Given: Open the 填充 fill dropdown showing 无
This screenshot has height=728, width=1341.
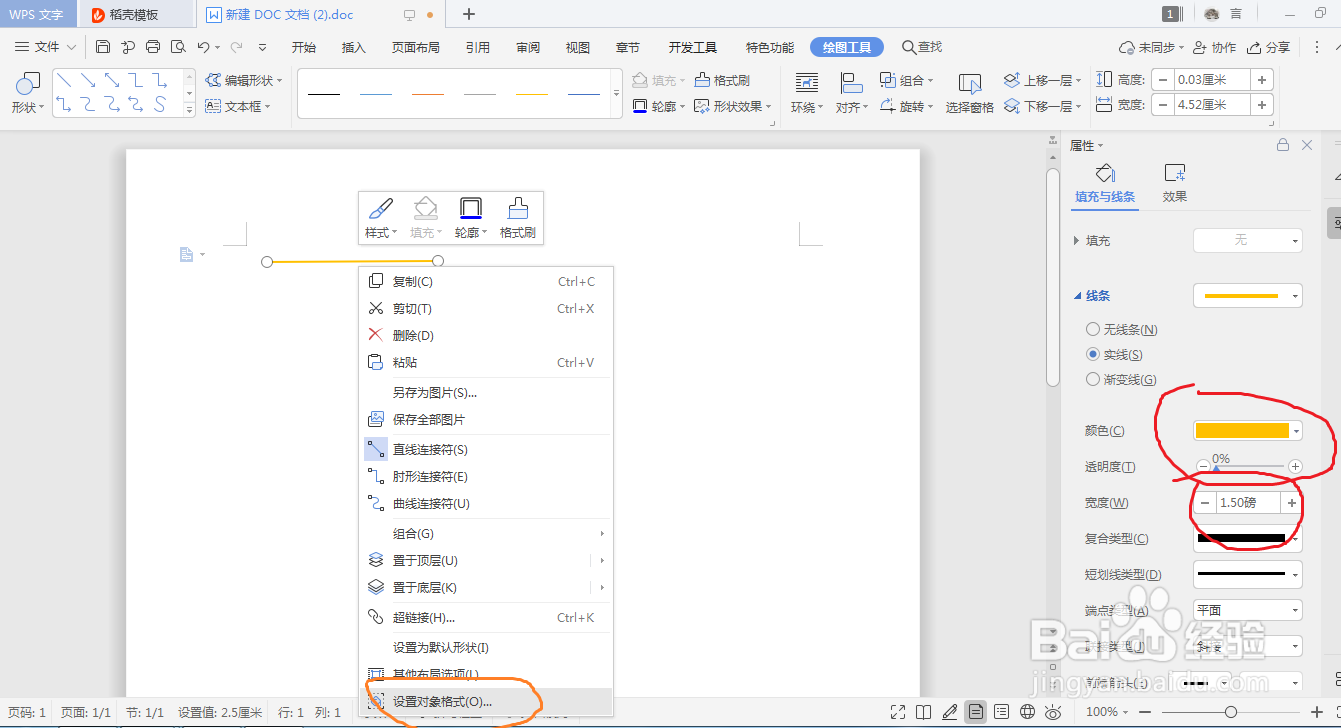Looking at the screenshot, I should tap(1248, 240).
